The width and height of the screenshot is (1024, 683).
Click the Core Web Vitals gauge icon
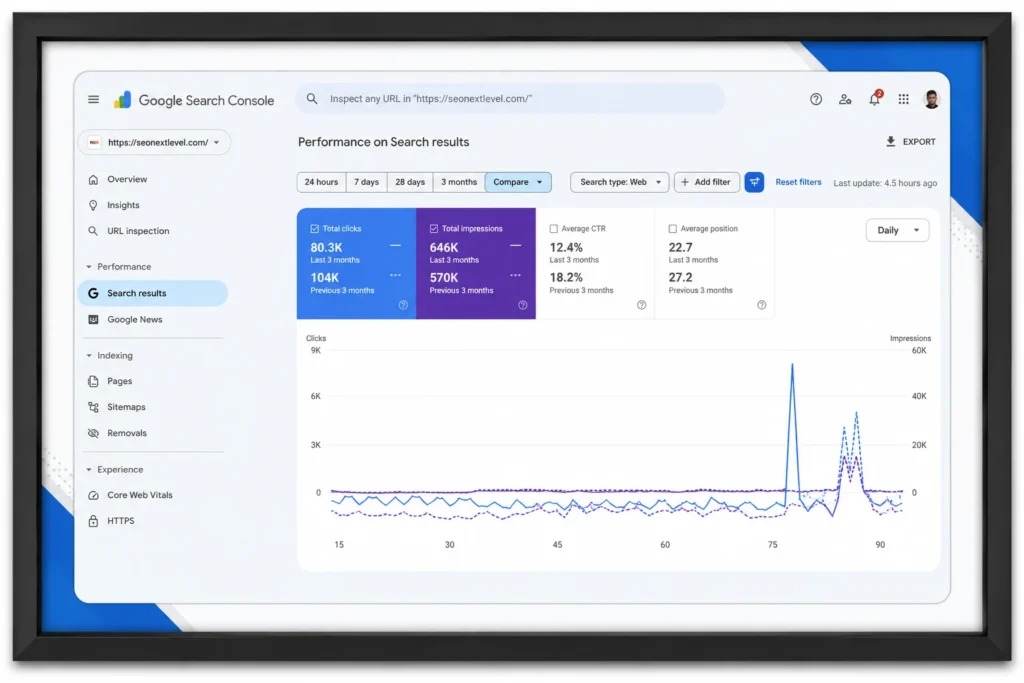click(93, 495)
